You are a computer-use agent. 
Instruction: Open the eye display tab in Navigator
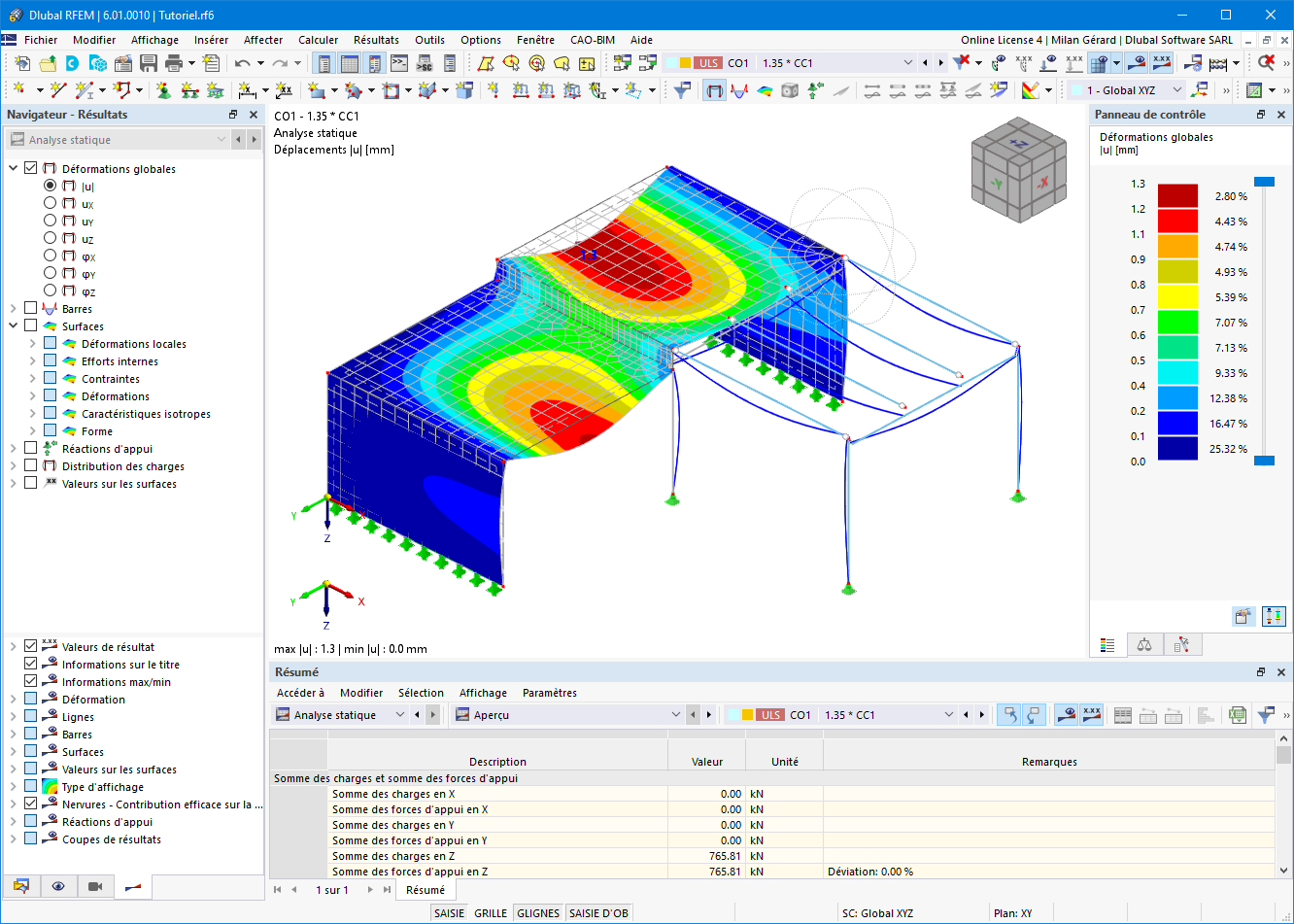58,886
